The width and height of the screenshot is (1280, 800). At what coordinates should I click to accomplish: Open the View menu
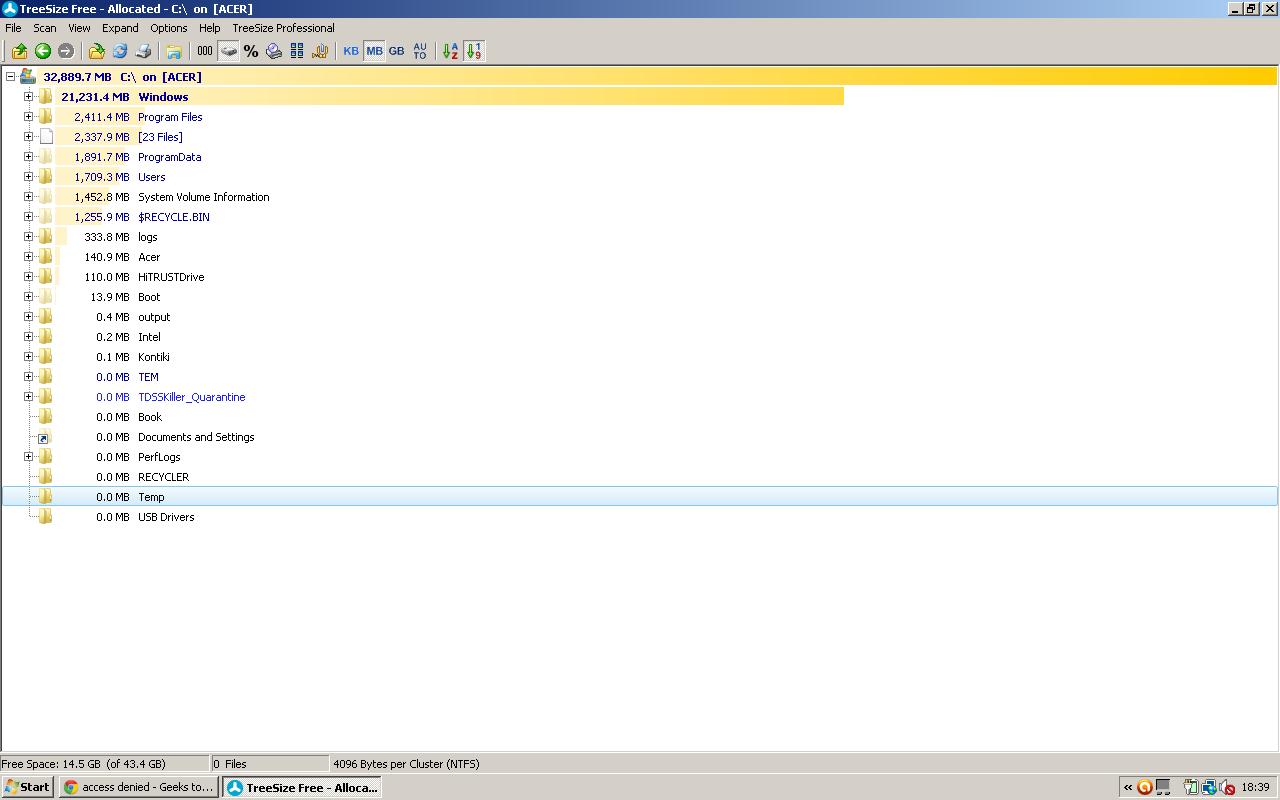click(x=79, y=28)
